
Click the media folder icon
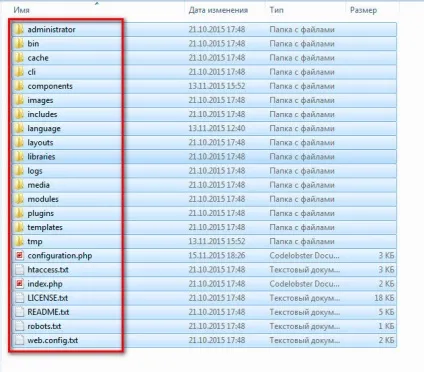coord(19,185)
